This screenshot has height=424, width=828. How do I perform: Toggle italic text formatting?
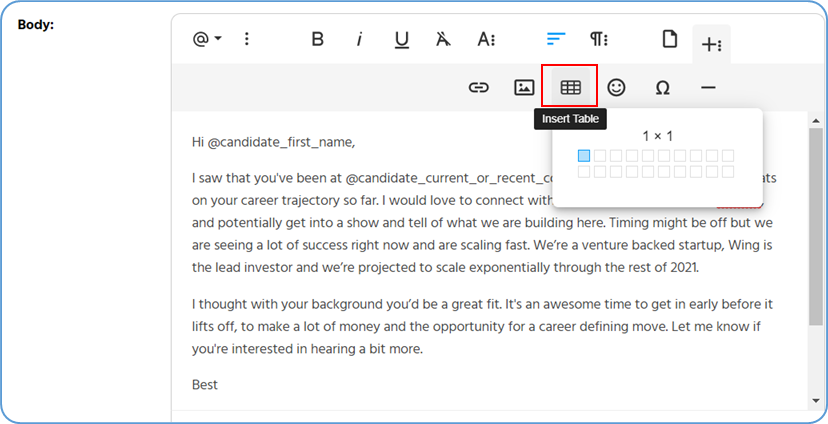(x=359, y=40)
